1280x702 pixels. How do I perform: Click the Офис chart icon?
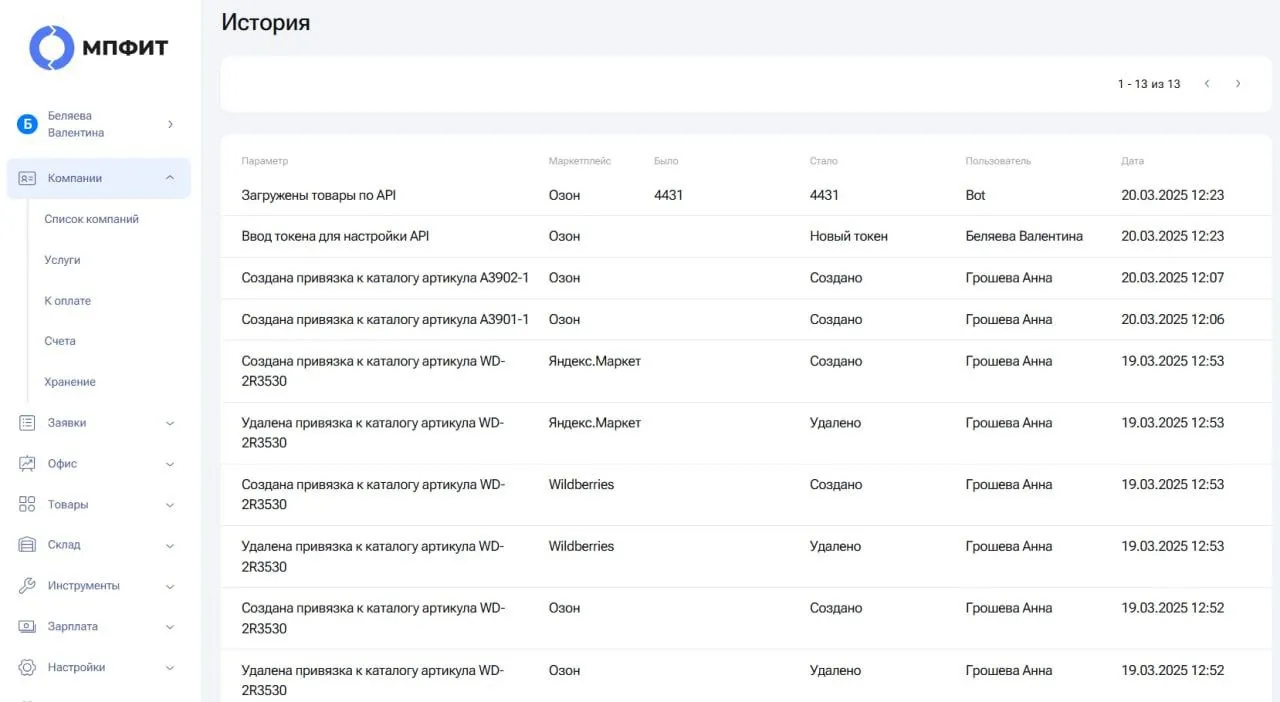pos(27,464)
